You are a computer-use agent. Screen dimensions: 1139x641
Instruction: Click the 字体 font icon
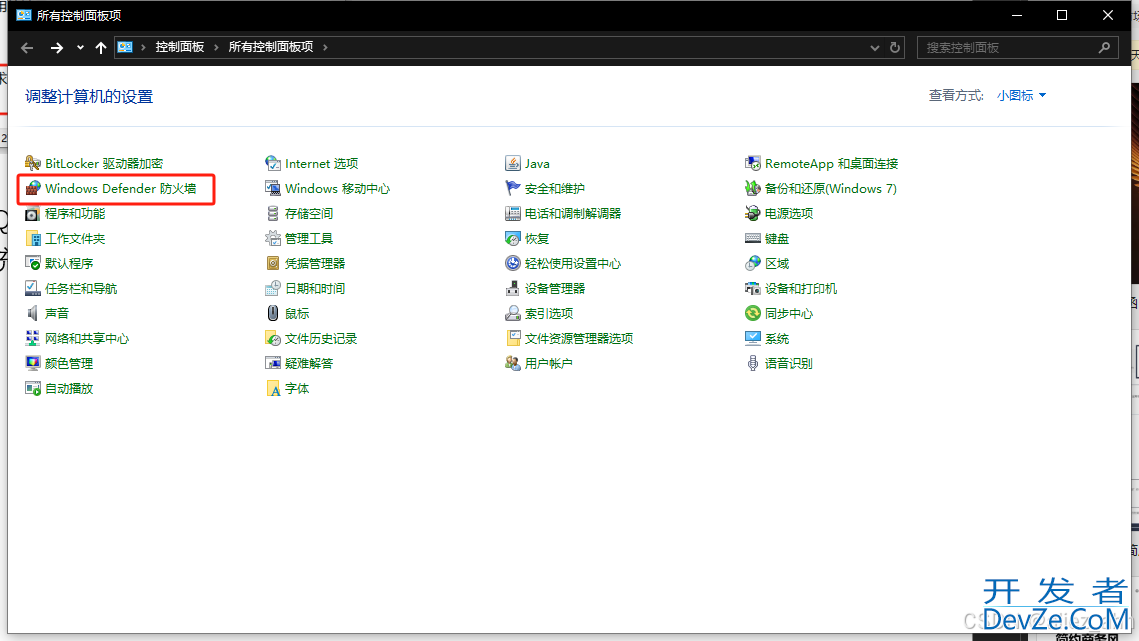pyautogui.click(x=272, y=389)
